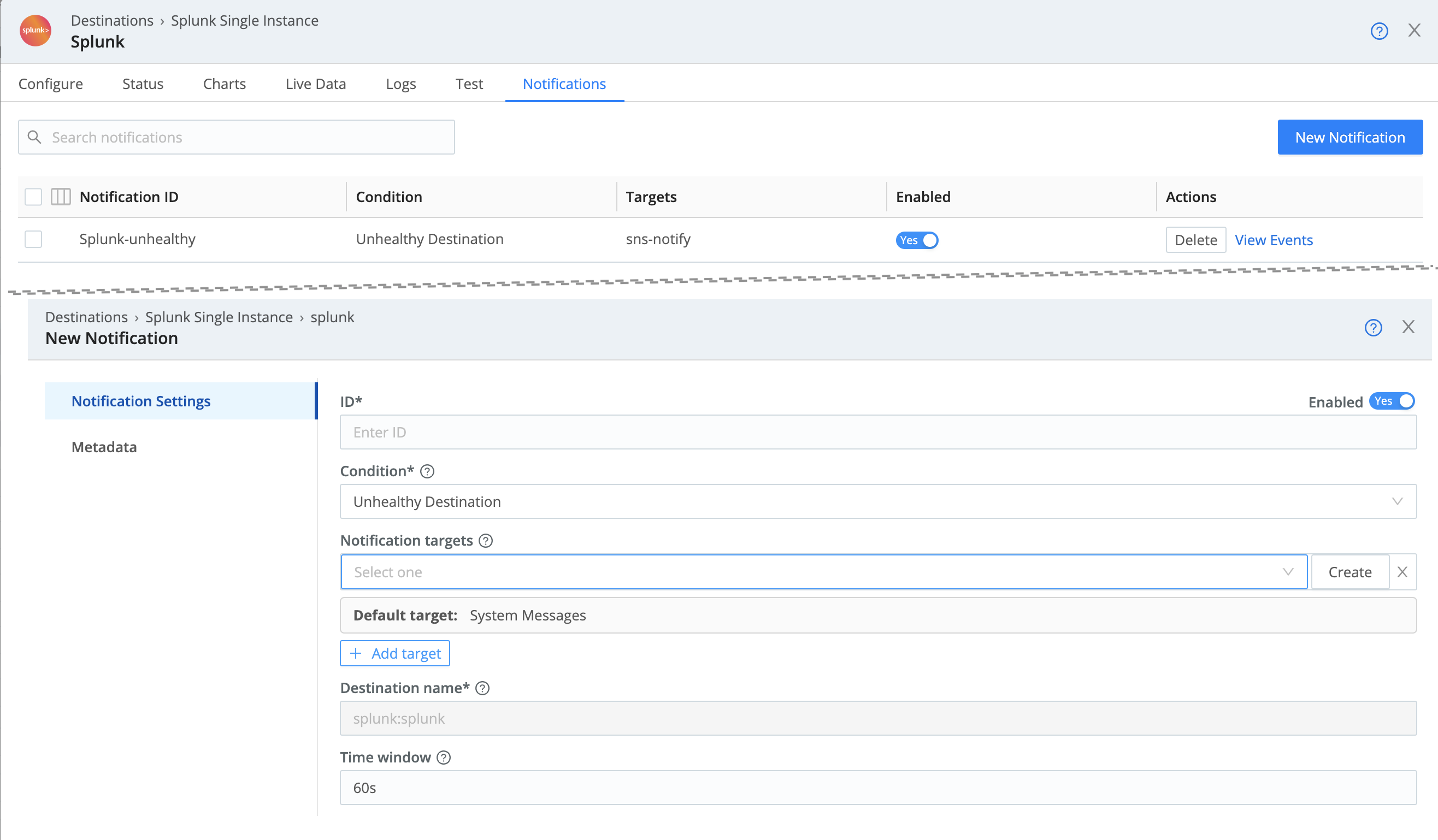
Task: Open View Events for Splunk-unhealthy
Action: (x=1273, y=240)
